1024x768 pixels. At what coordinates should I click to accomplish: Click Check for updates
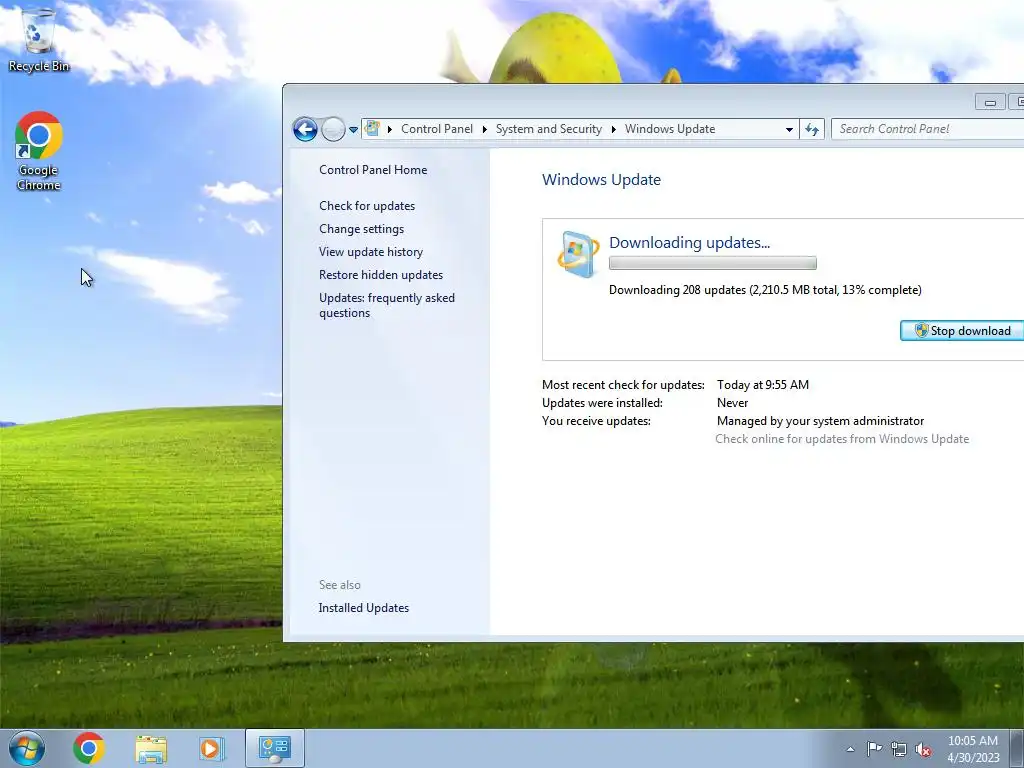click(x=367, y=206)
